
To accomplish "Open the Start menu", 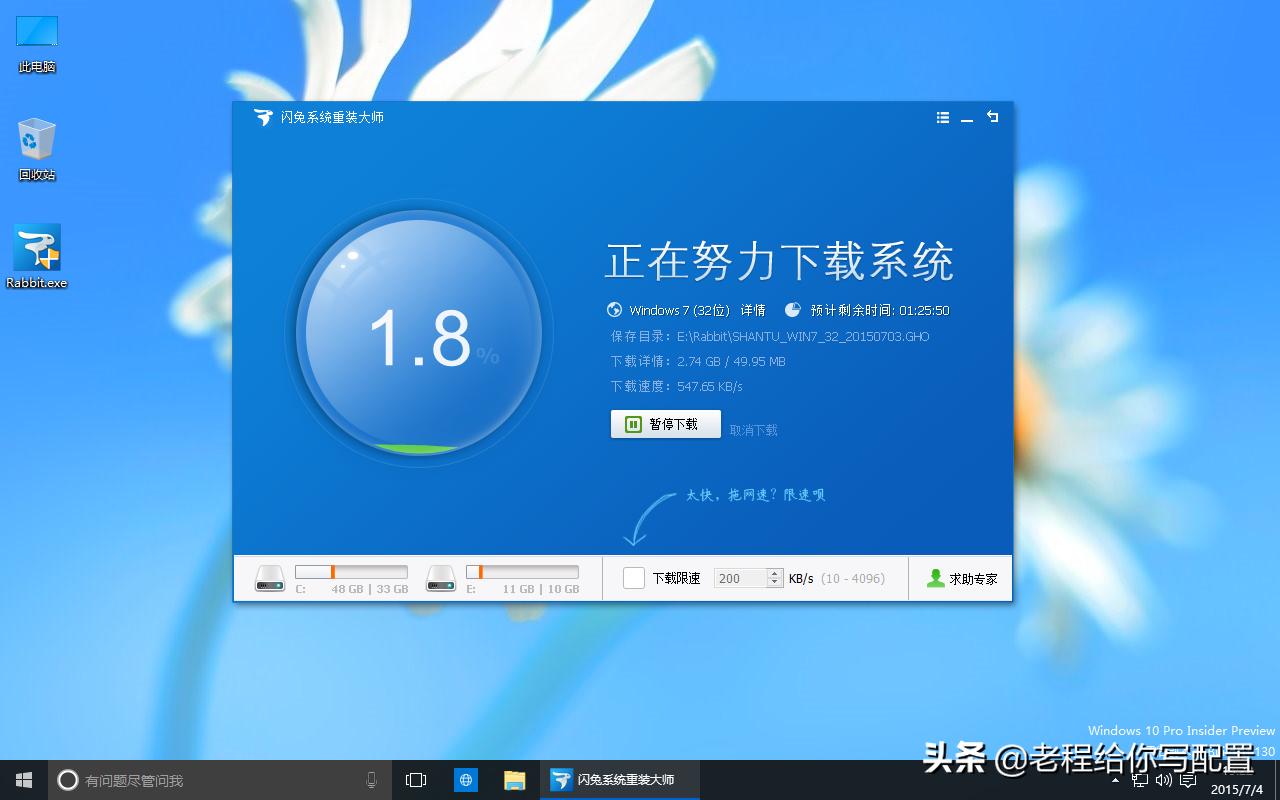I will click(x=21, y=779).
